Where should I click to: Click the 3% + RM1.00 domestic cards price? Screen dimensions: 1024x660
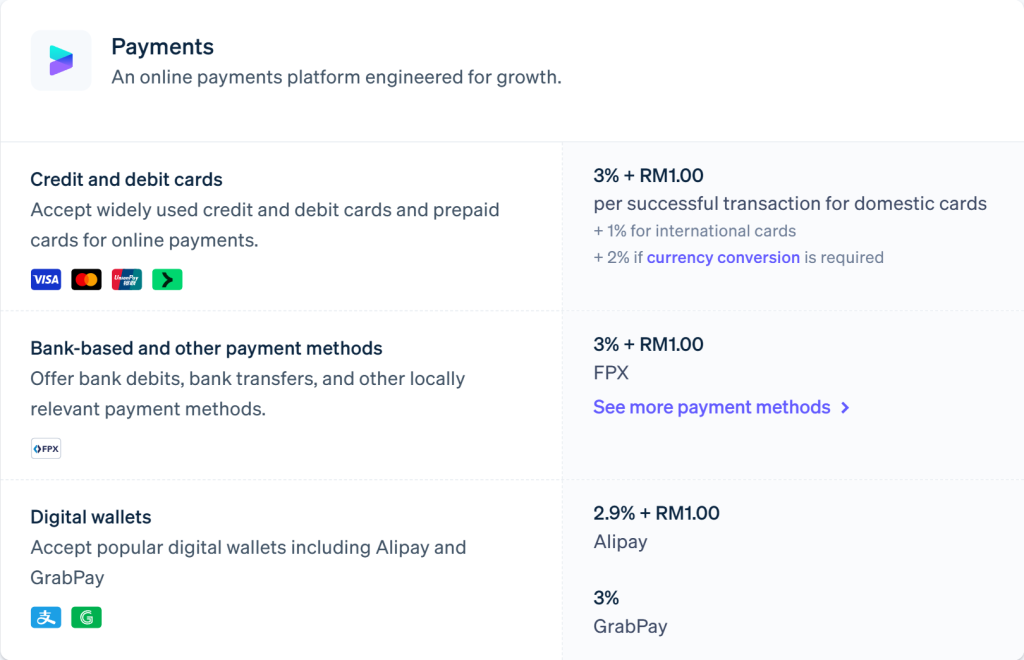(x=648, y=176)
